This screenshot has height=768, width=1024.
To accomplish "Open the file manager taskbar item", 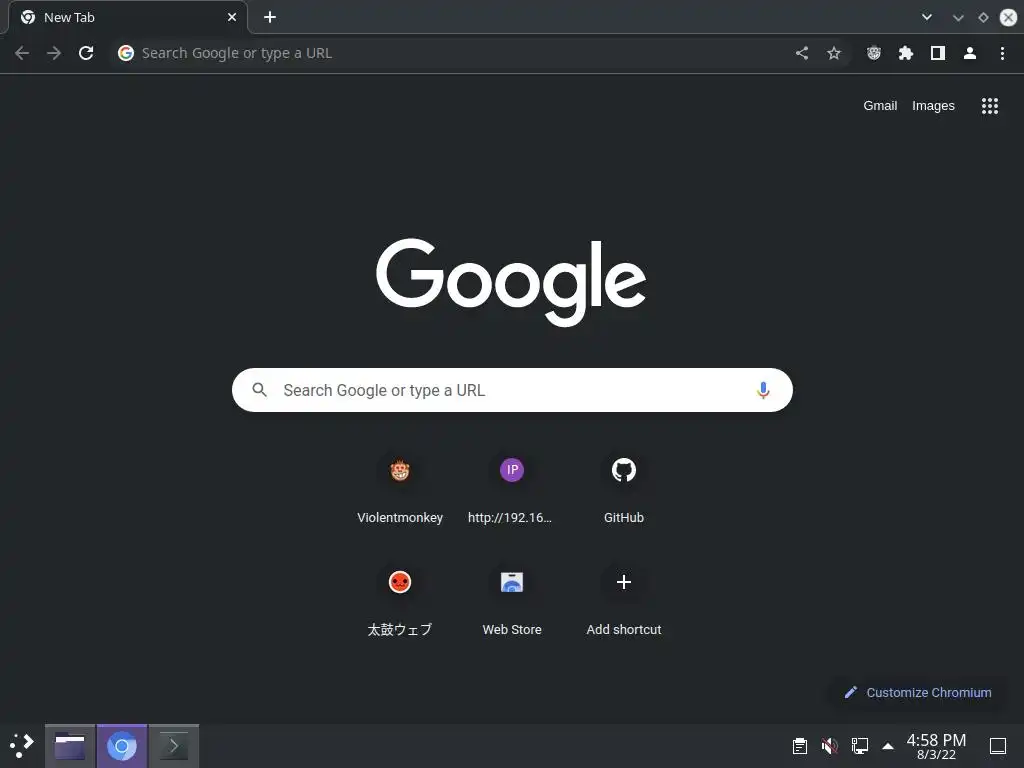I will pyautogui.click(x=70, y=746).
